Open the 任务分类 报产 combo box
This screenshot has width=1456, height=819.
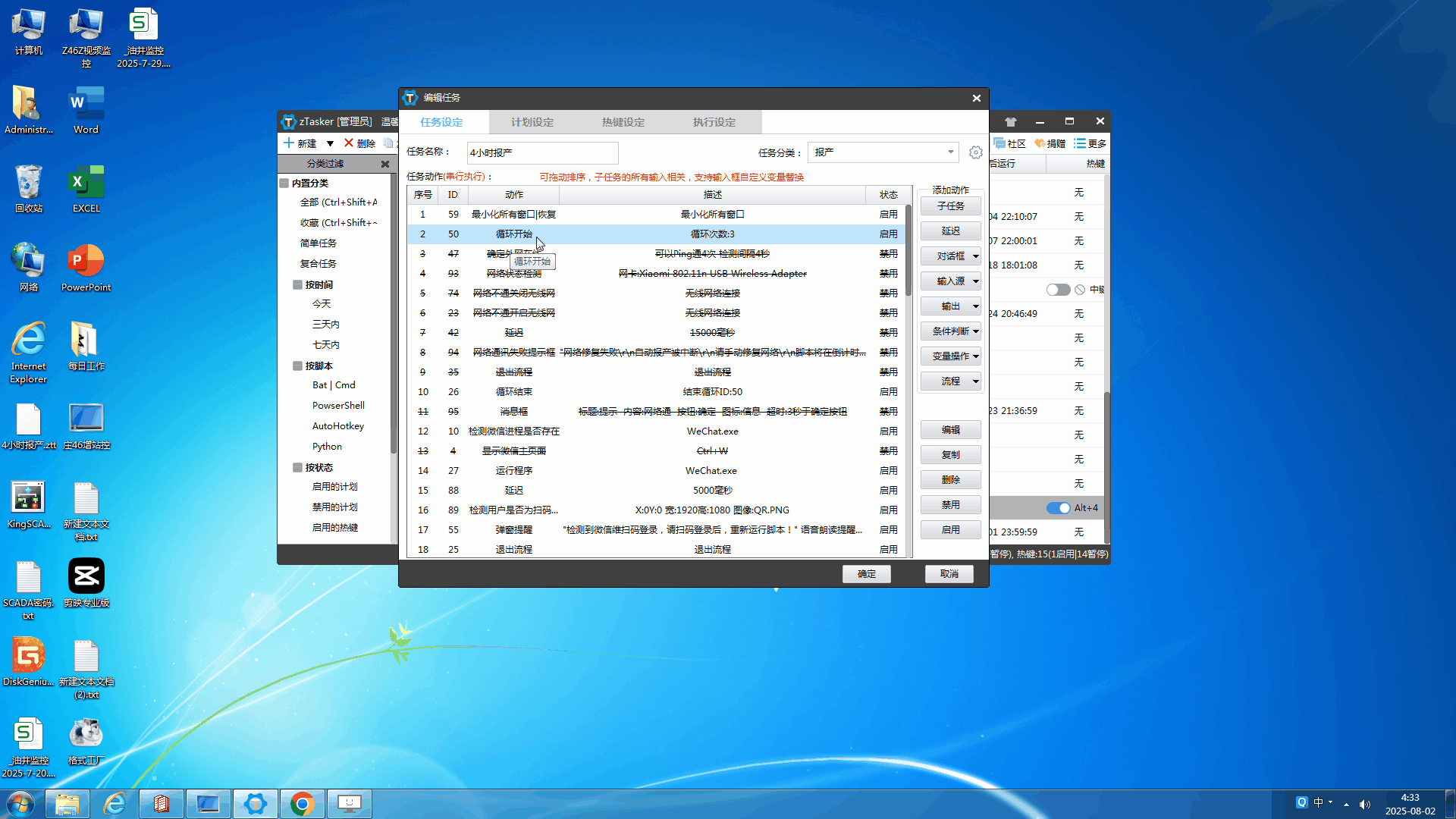(x=883, y=152)
